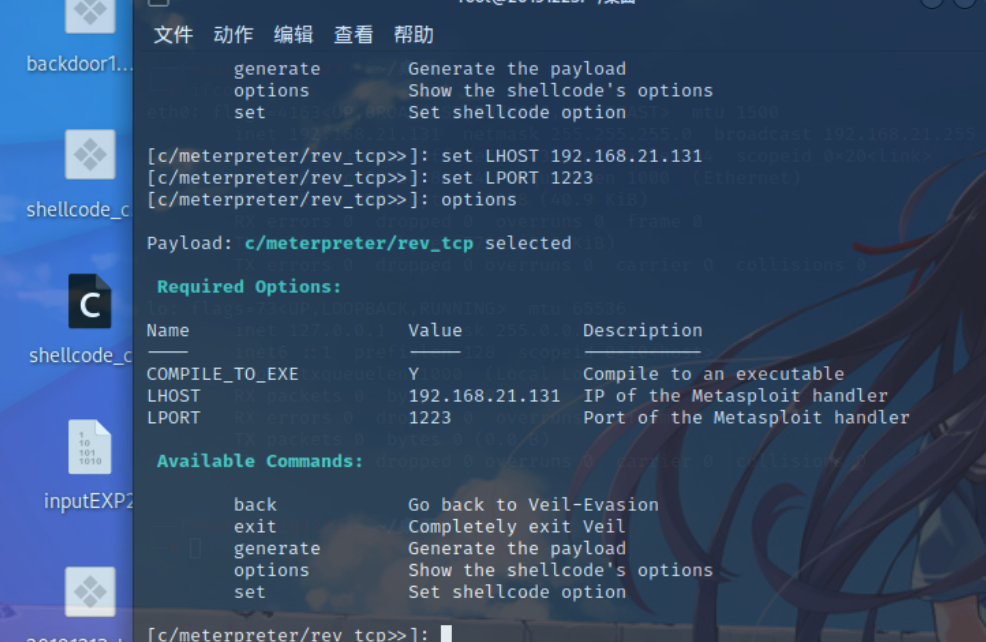
Task: Select the shellcode_c C source file icon
Action: (90, 301)
